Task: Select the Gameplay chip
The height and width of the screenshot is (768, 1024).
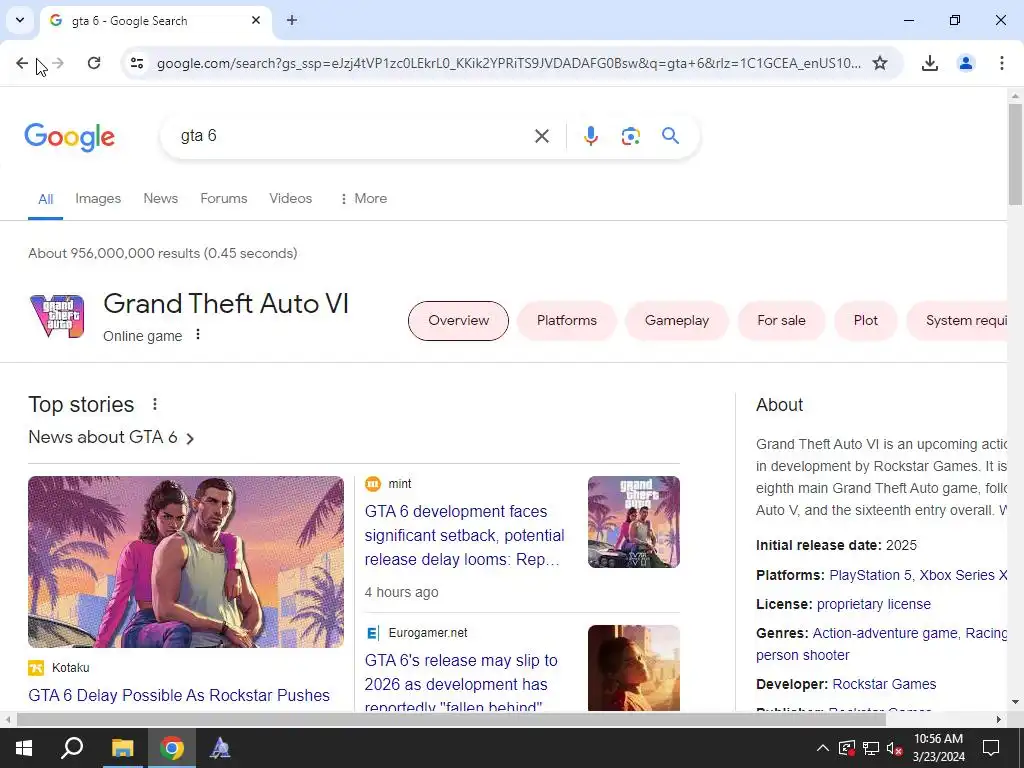Action: (x=677, y=321)
